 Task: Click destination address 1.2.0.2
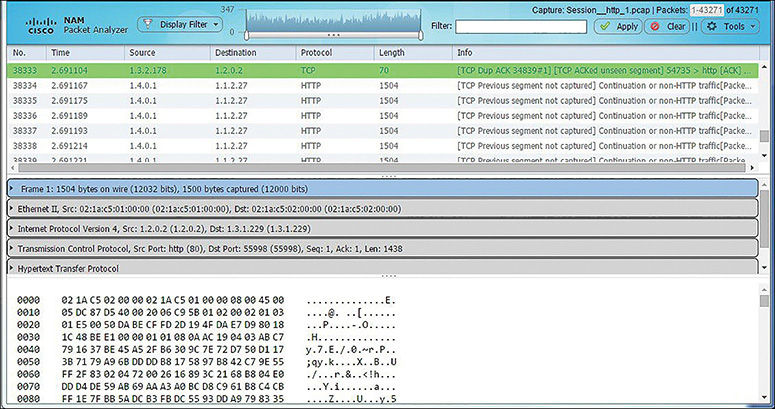point(229,70)
